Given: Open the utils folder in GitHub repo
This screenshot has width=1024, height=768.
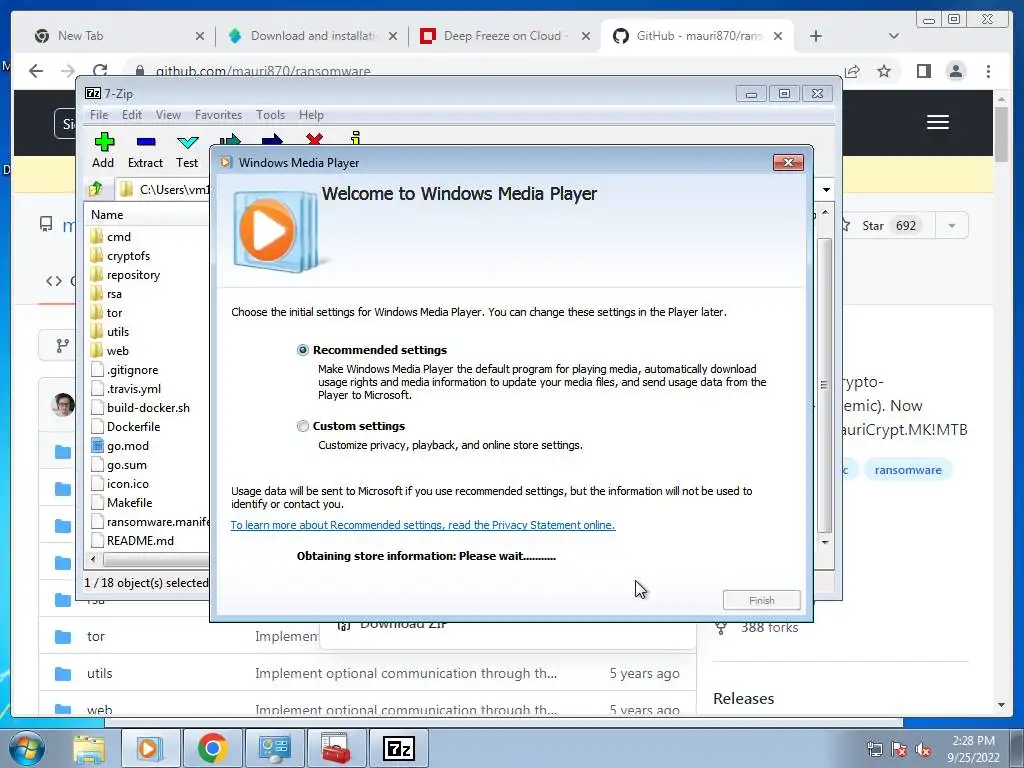Looking at the screenshot, I should click(x=99, y=673).
